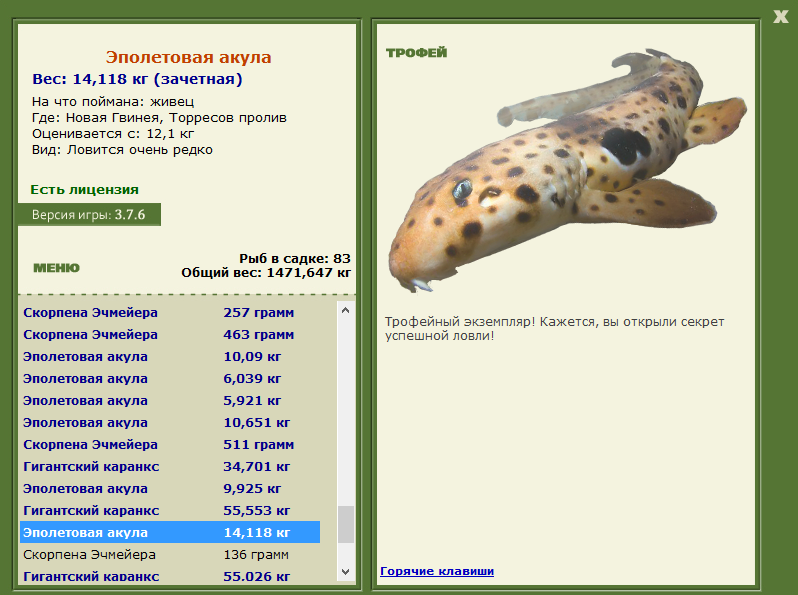Viewport: 798px width, 595px height.
Task: Select Эполетовая акула 6,039 кг row
Action: point(170,379)
